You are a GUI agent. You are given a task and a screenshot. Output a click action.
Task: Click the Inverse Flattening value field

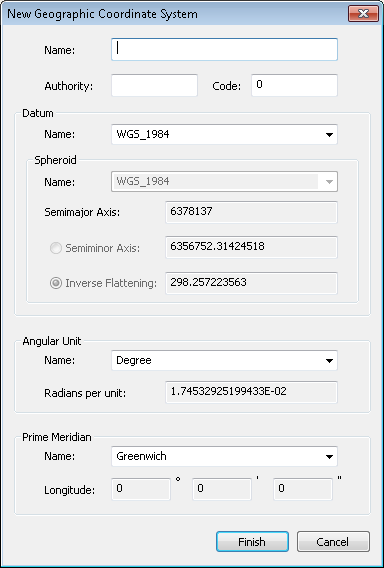[251, 283]
